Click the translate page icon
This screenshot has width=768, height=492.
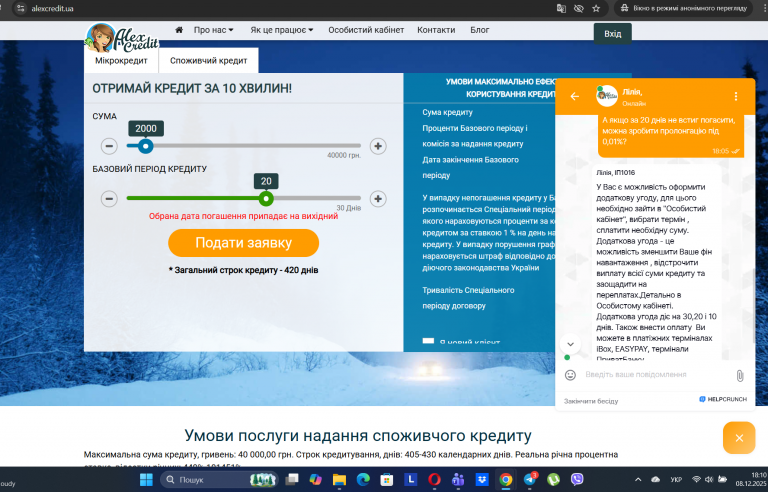[561, 8]
